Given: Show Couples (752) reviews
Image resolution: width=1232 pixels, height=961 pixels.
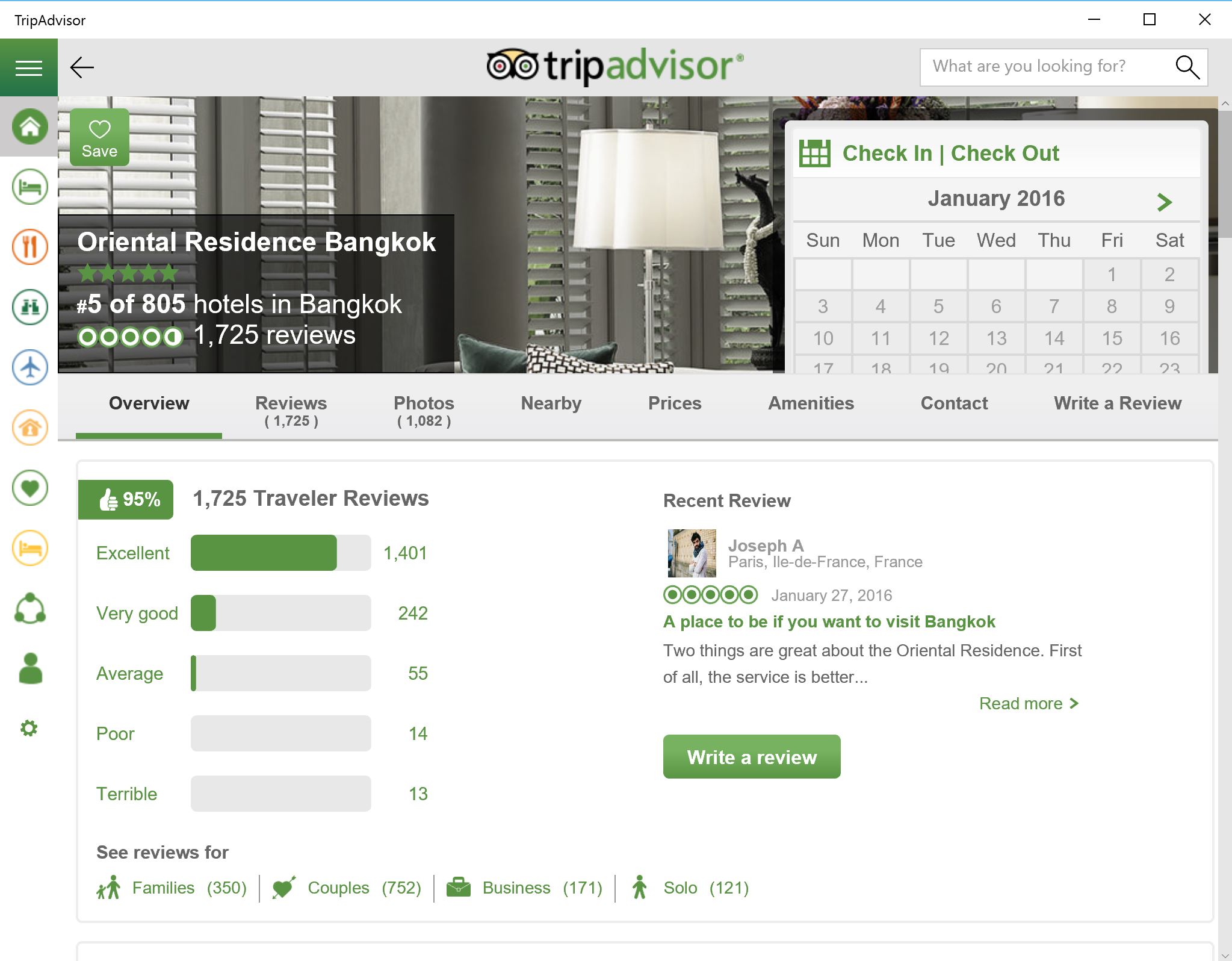Looking at the screenshot, I should pyautogui.click(x=347, y=888).
